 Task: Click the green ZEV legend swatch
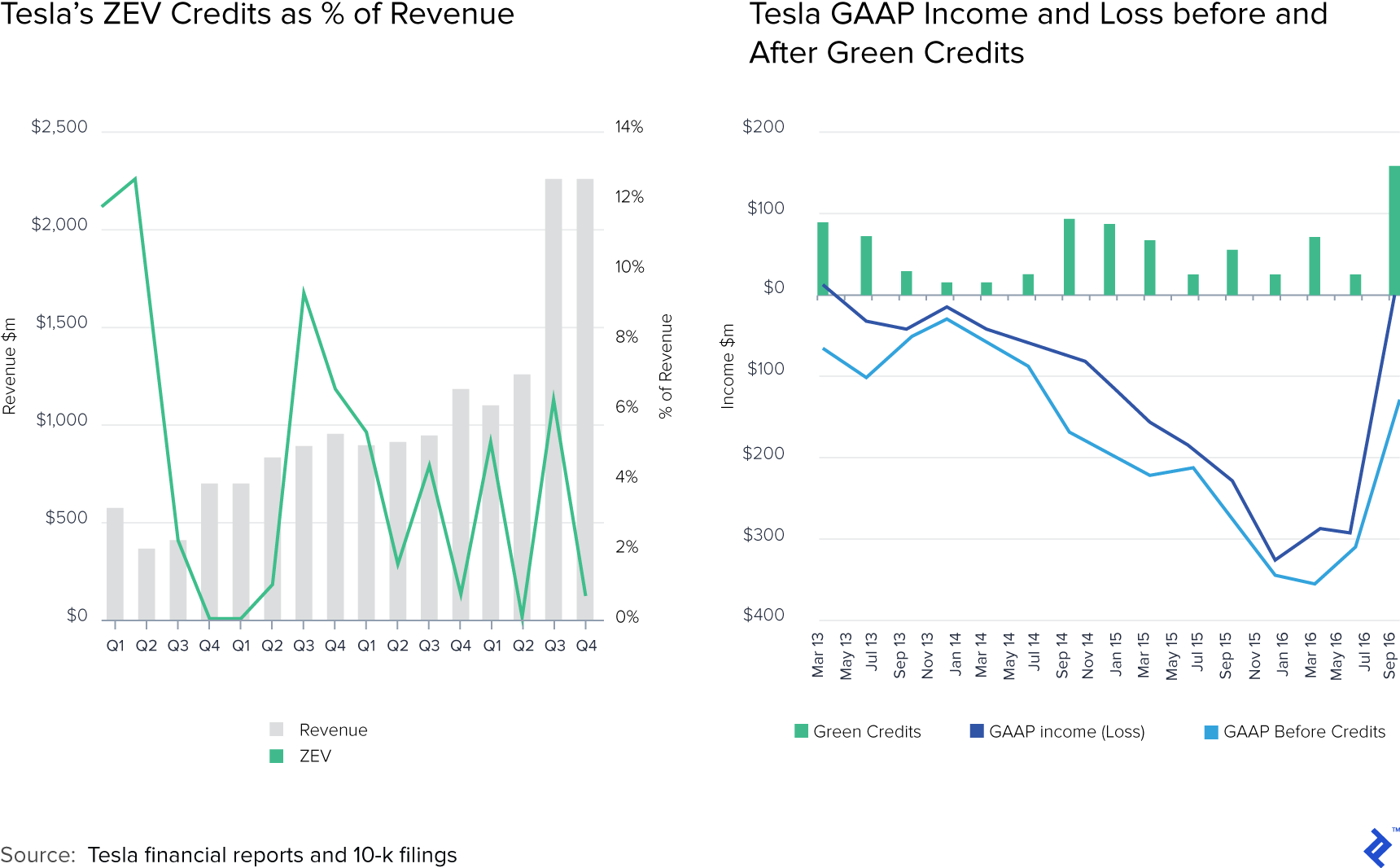[277, 756]
